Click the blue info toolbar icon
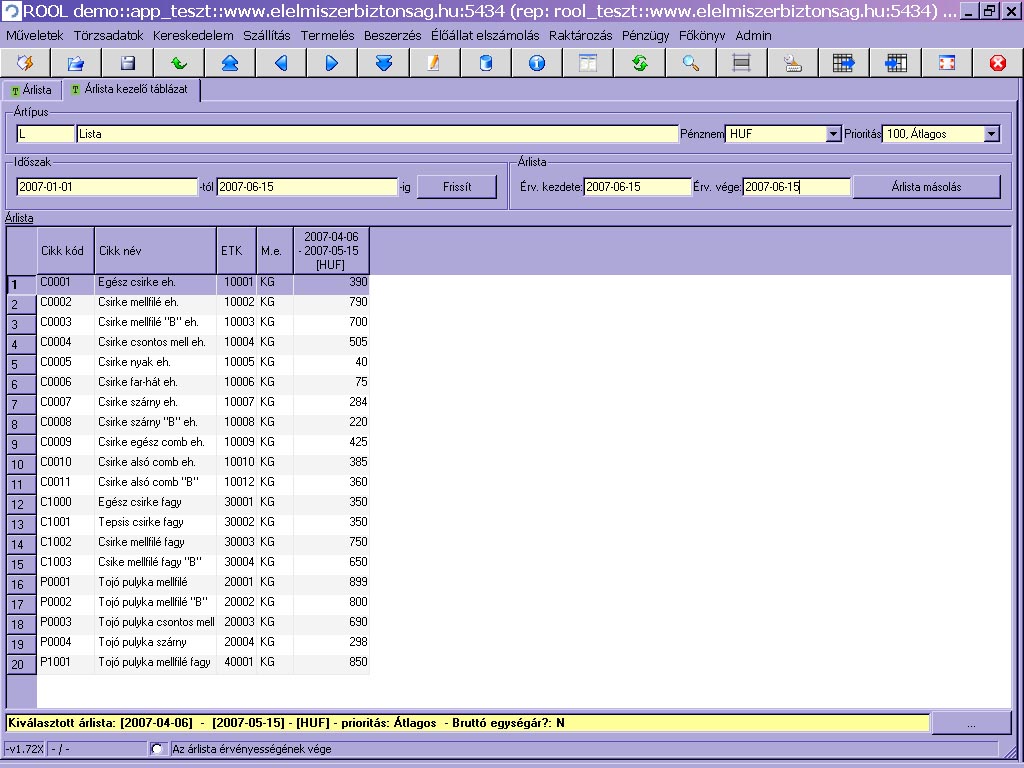The image size is (1024, 768). [x=537, y=63]
